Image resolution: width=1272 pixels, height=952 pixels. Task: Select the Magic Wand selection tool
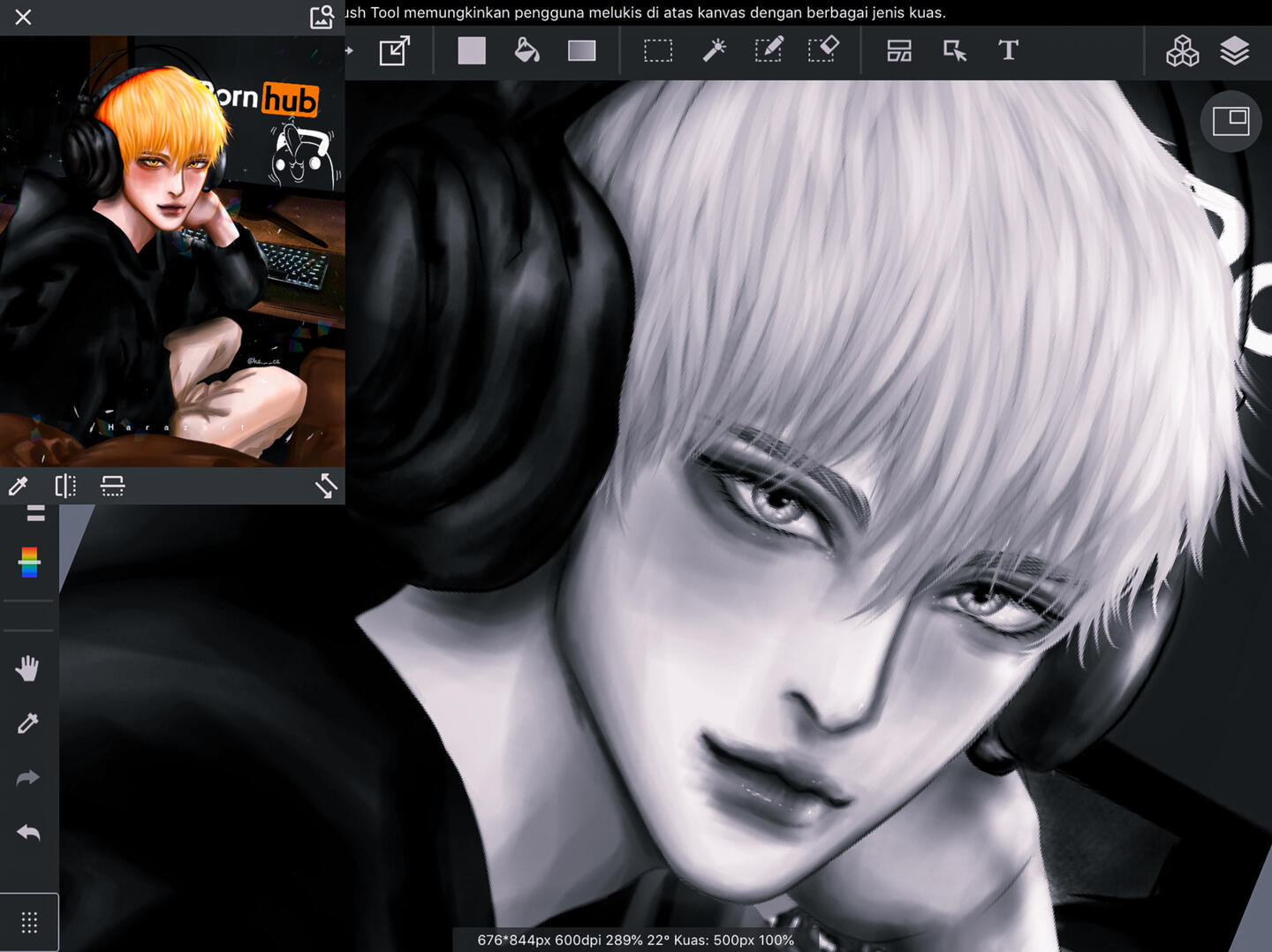click(714, 50)
